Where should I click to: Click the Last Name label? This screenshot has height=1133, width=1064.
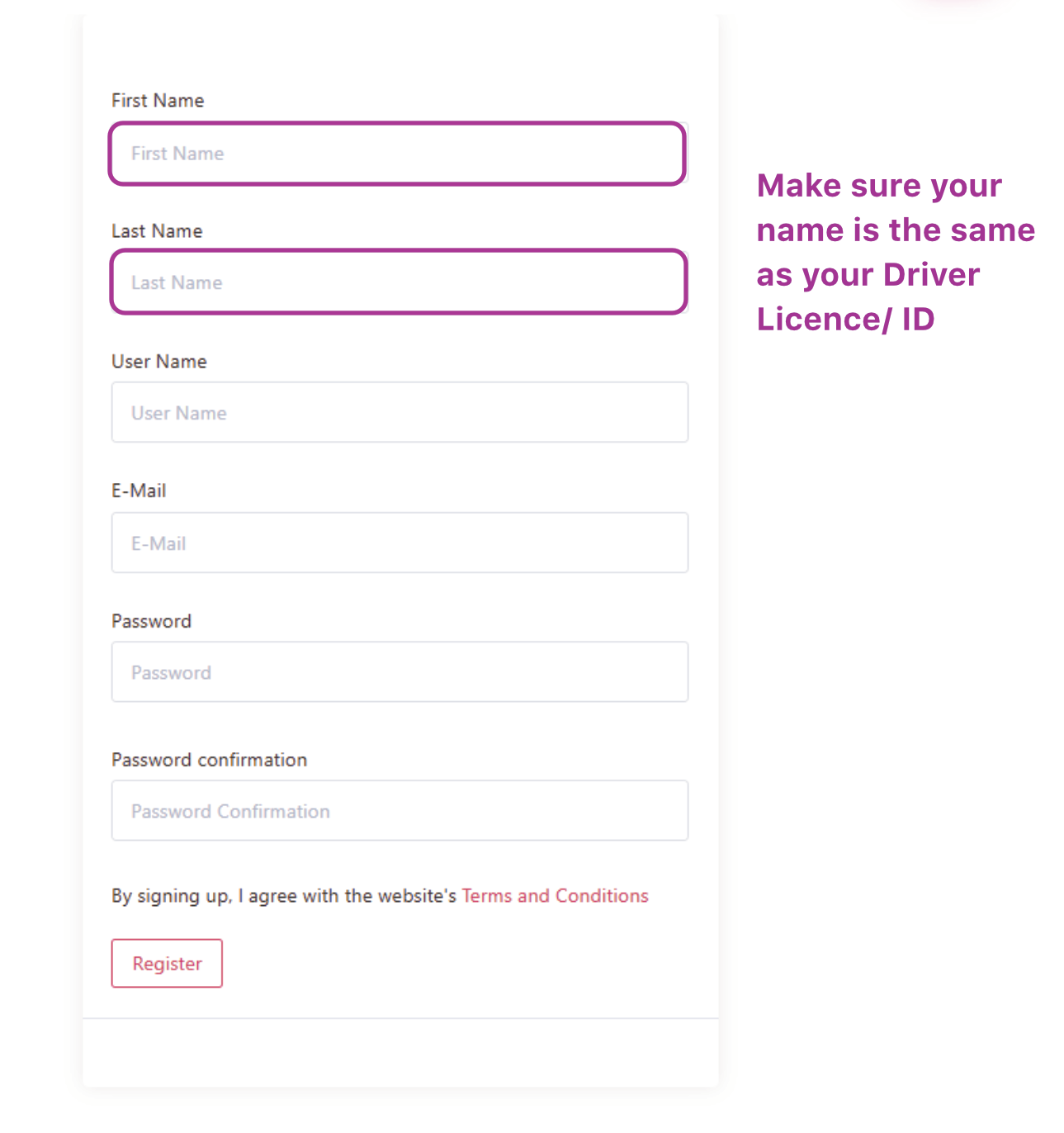click(157, 230)
